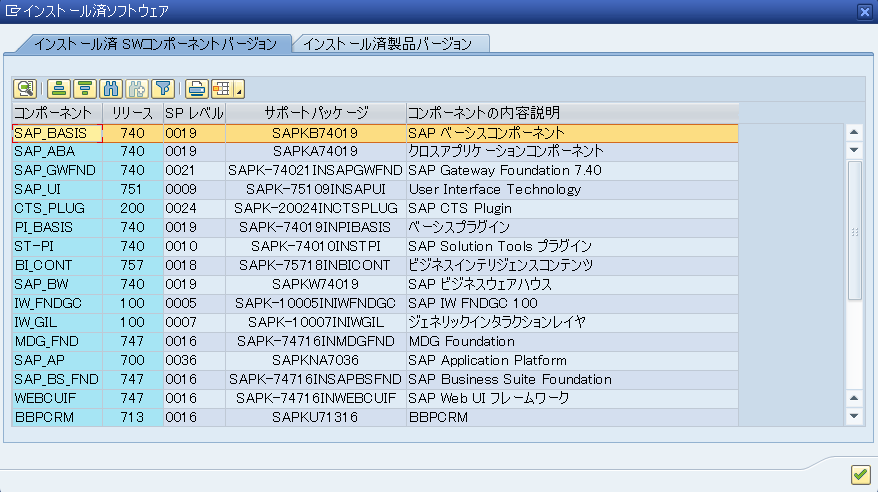
Task: Select the PI_BASIS component cell
Action: tap(57, 228)
